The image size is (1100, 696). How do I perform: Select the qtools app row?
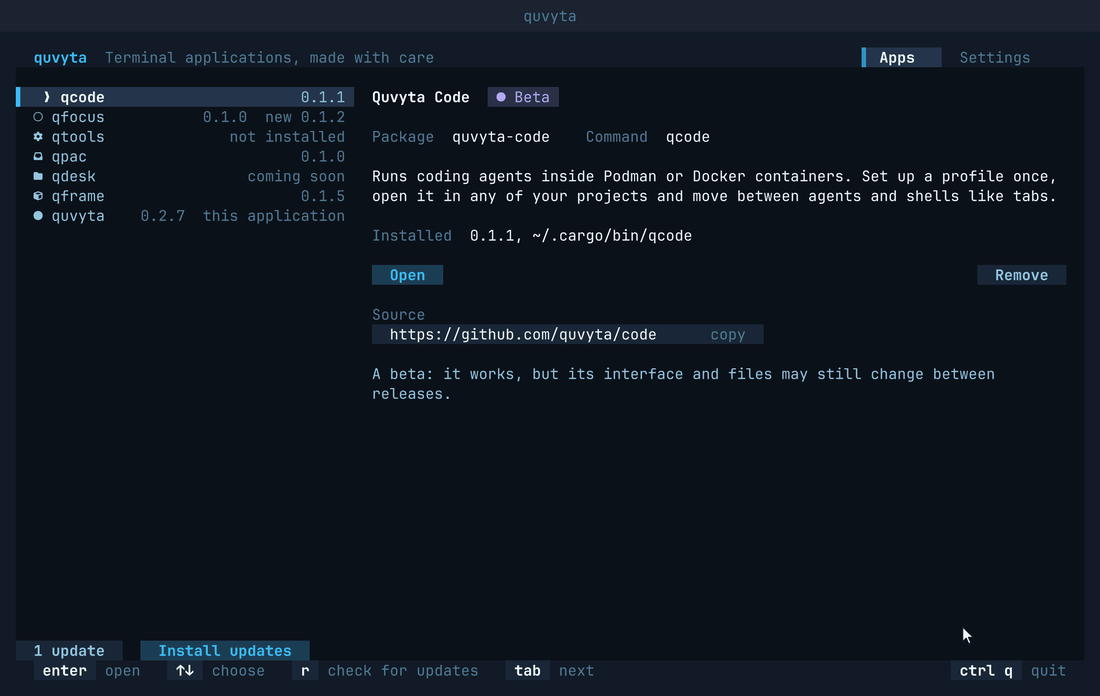click(x=185, y=137)
